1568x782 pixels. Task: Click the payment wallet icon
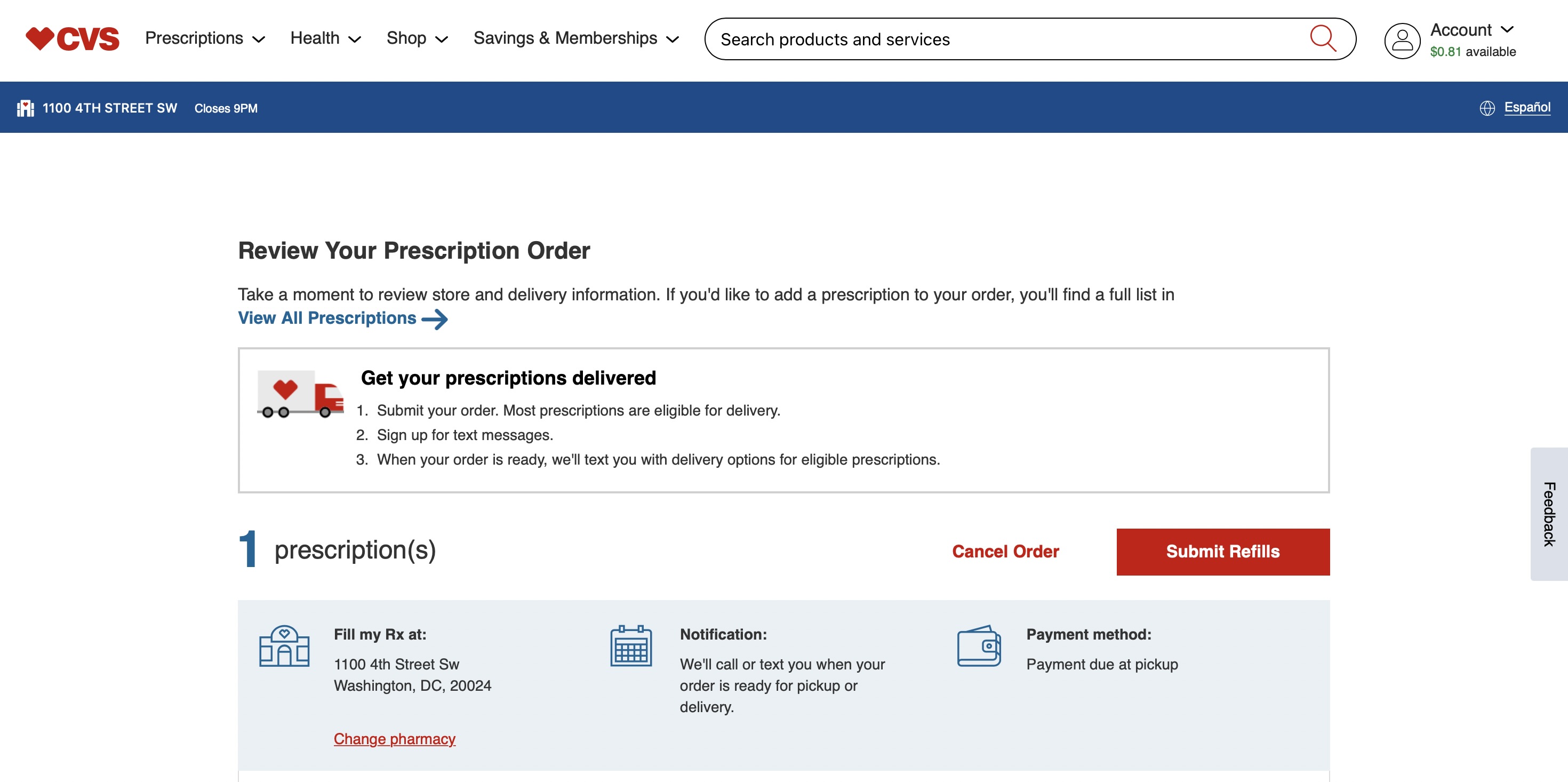click(978, 645)
